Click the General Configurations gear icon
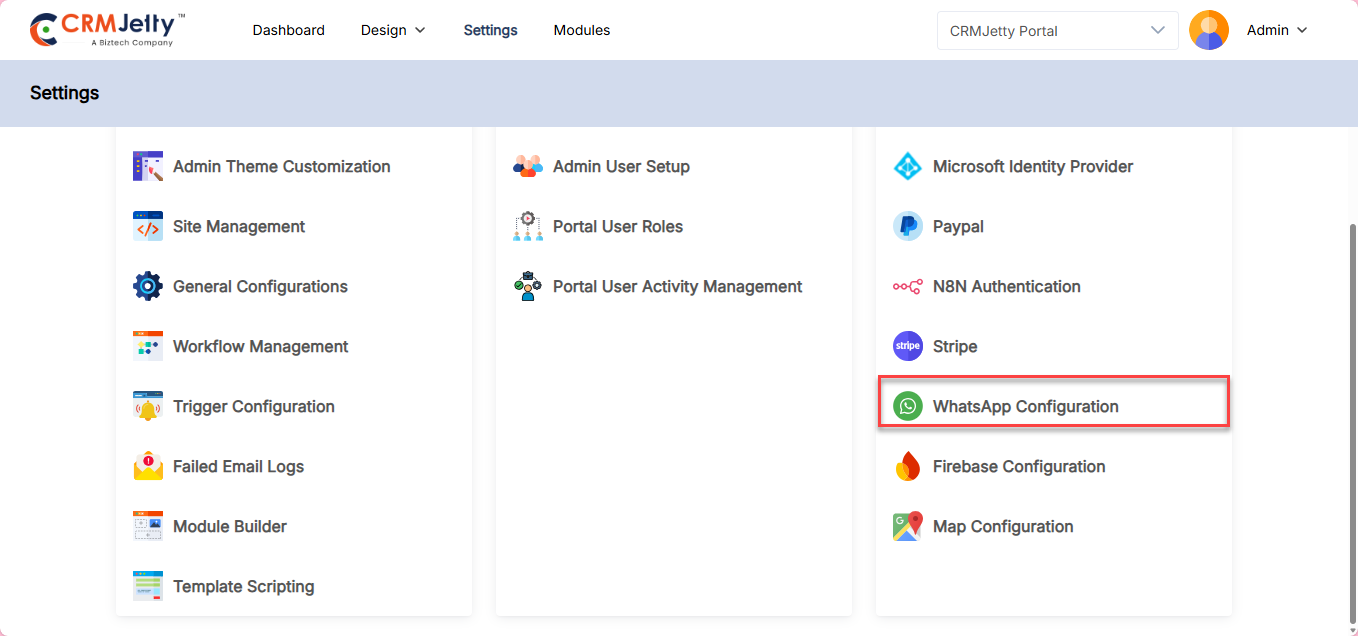This screenshot has width=1358, height=636. [148, 286]
